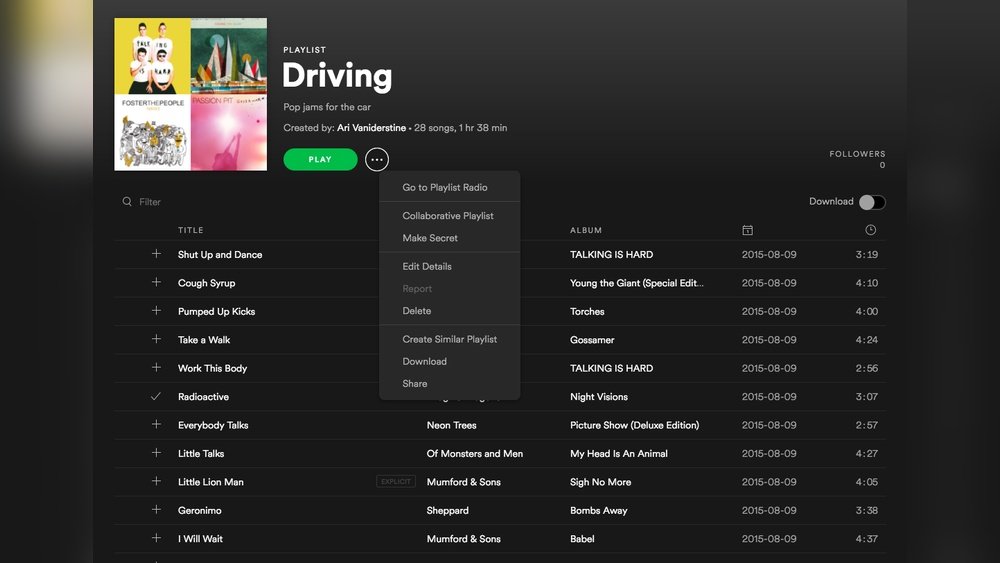This screenshot has width=1000, height=563.
Task: Open artist Sheppard
Action: (x=448, y=511)
